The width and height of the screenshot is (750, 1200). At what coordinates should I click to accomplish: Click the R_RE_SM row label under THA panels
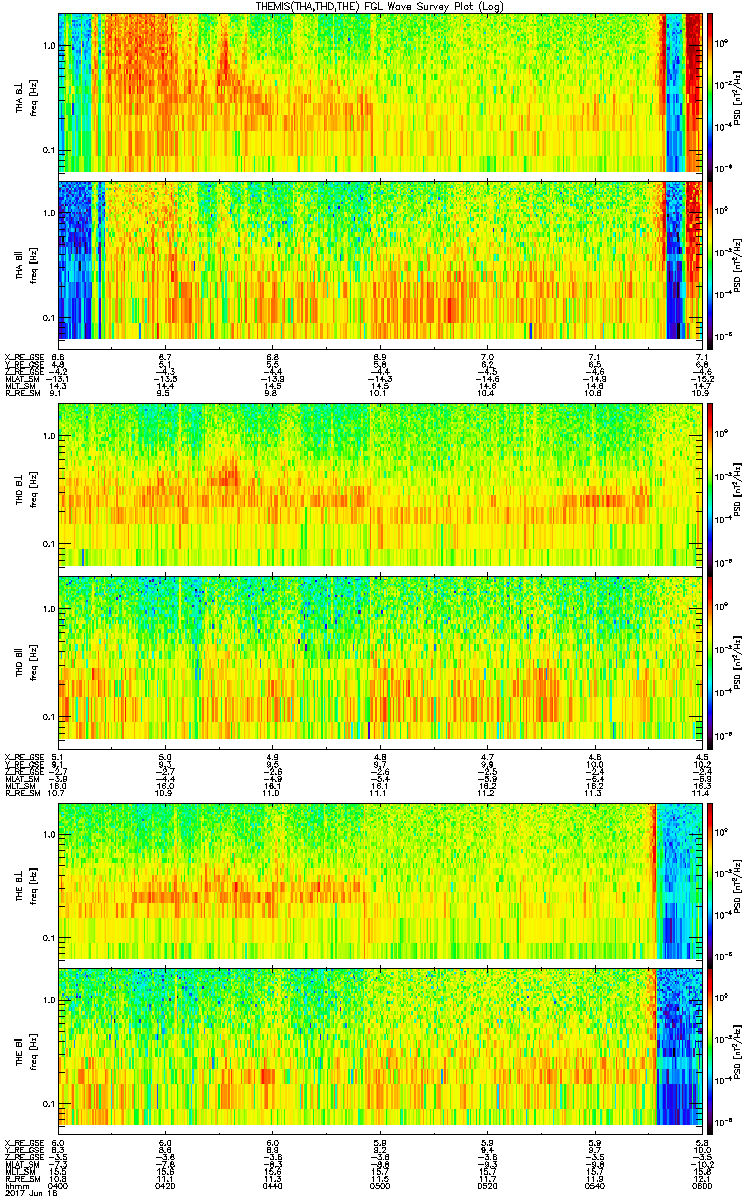pos(21,394)
